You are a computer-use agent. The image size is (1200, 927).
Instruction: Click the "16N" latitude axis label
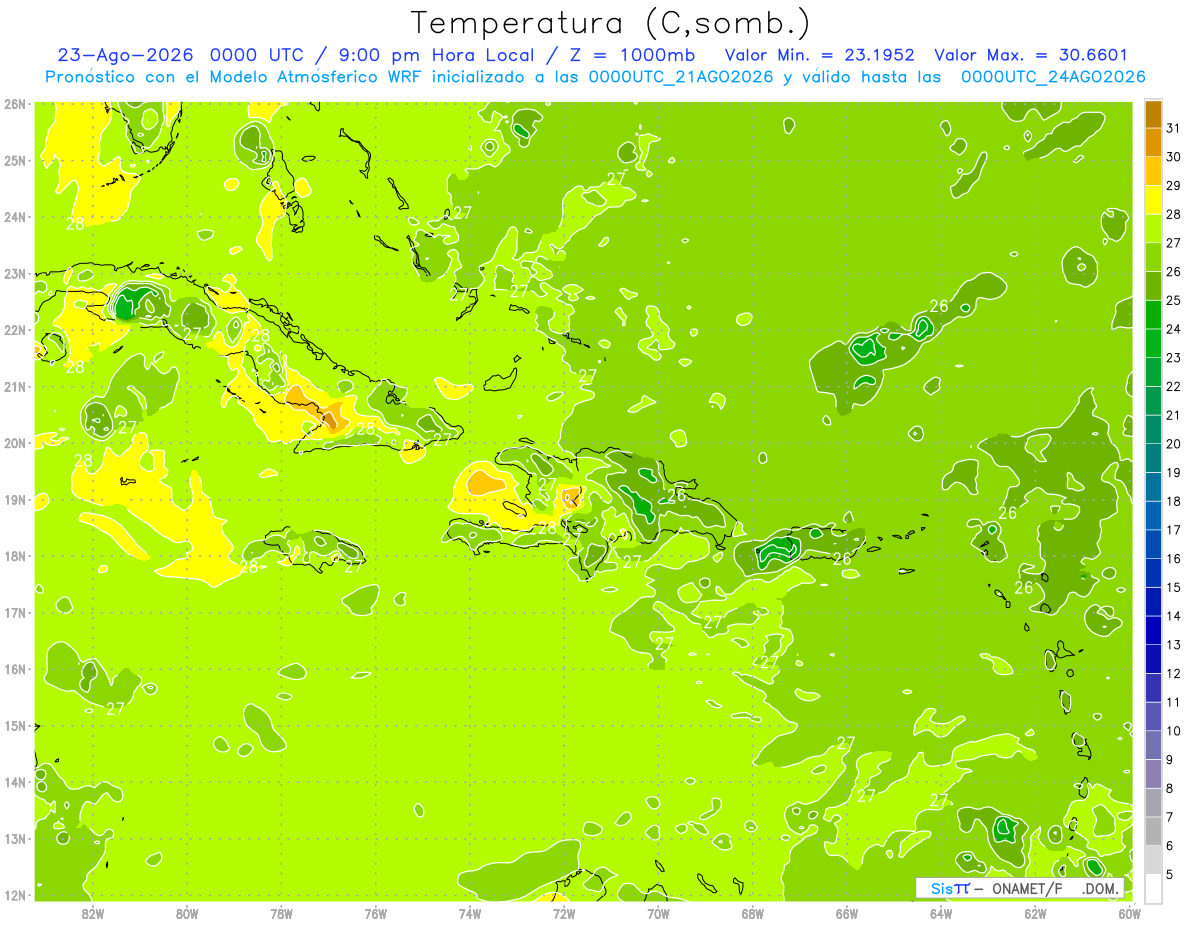click(15, 669)
